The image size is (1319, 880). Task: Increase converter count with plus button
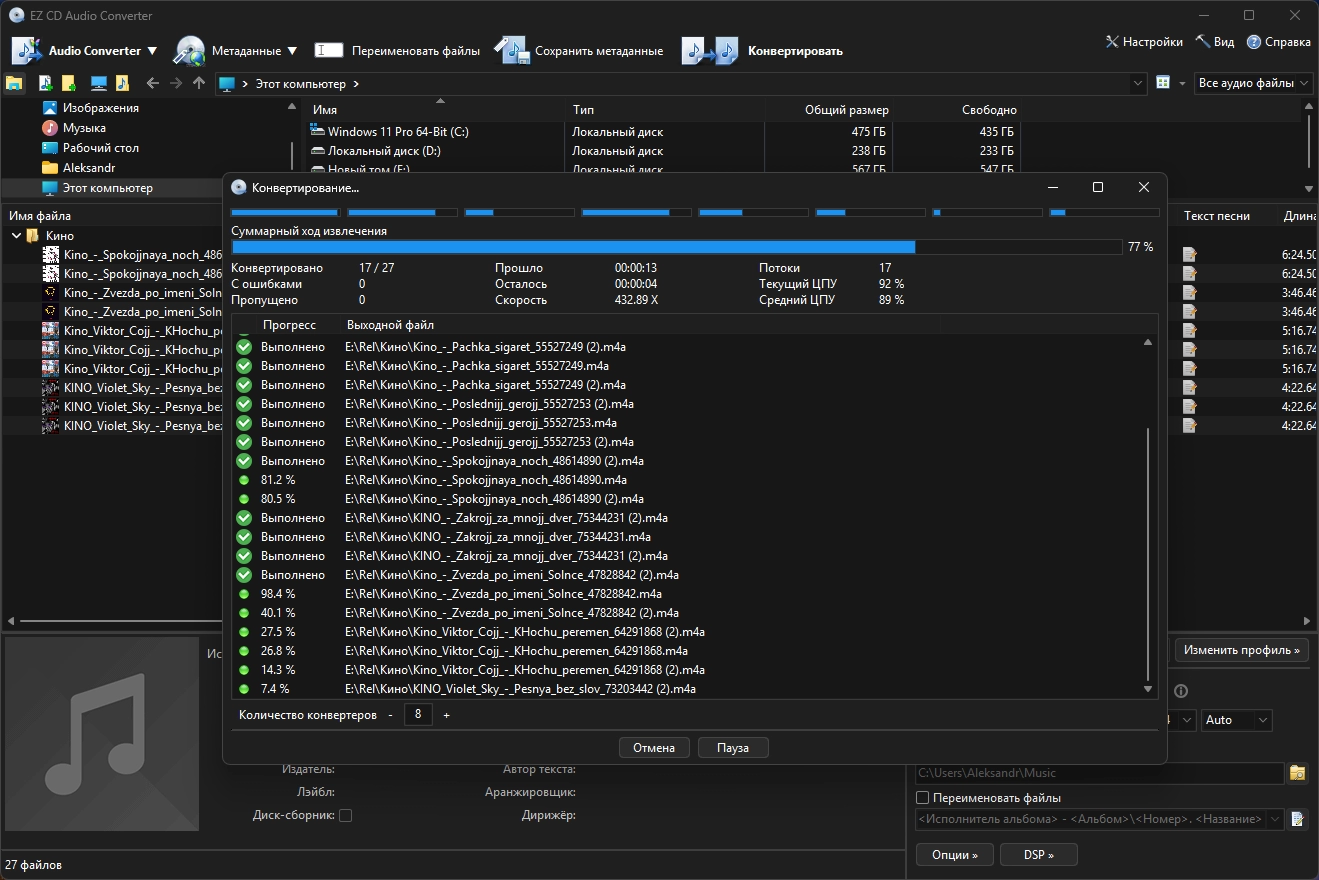tap(446, 715)
